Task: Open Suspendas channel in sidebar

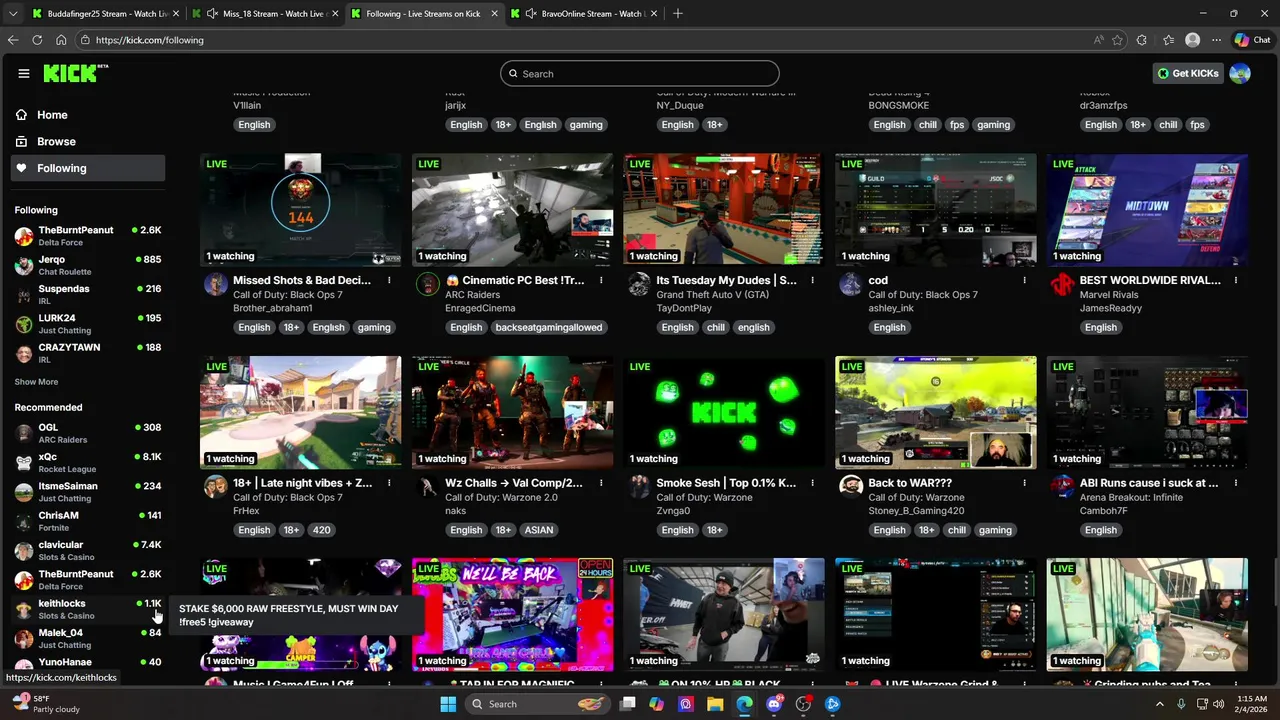Action: coord(89,295)
